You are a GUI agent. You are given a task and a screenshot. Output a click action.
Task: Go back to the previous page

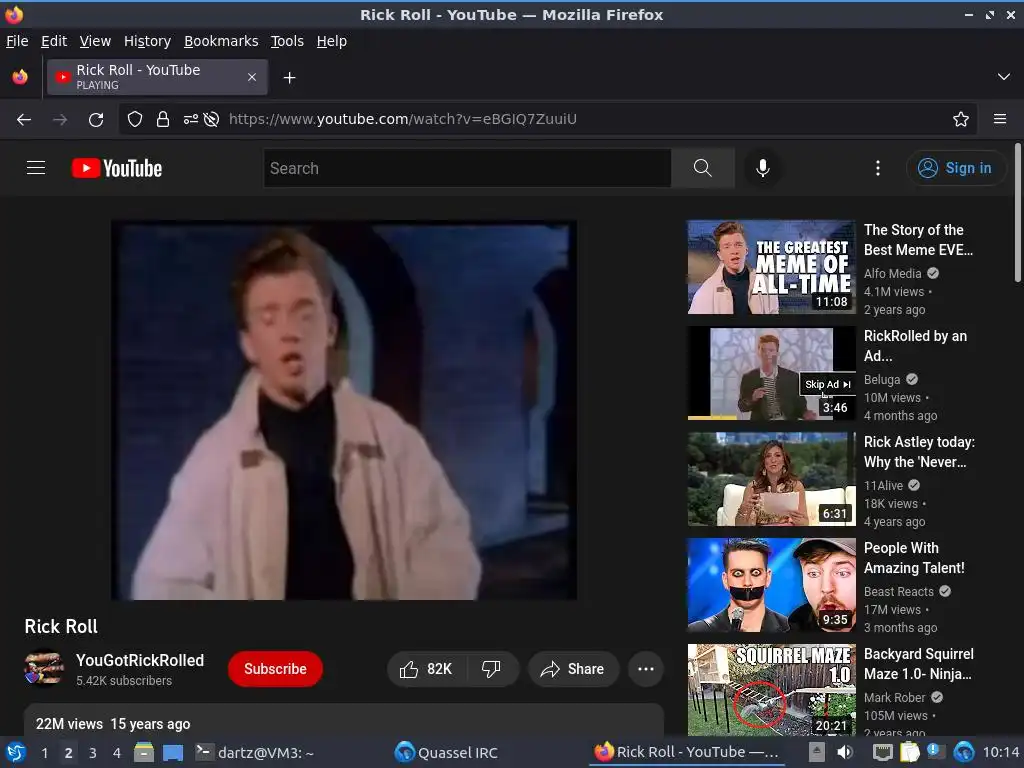[24, 120]
